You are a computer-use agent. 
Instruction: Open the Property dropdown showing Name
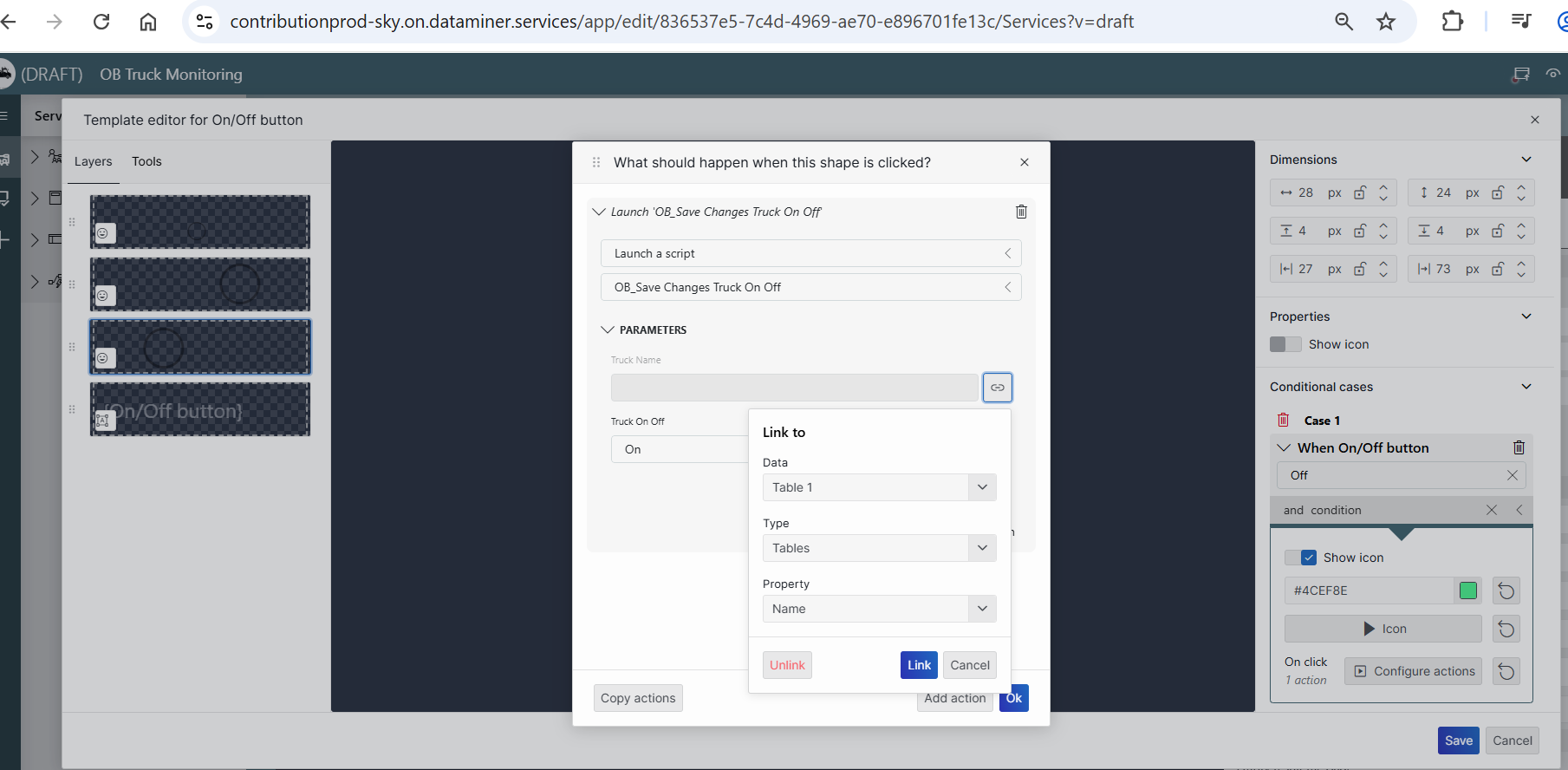(x=879, y=609)
